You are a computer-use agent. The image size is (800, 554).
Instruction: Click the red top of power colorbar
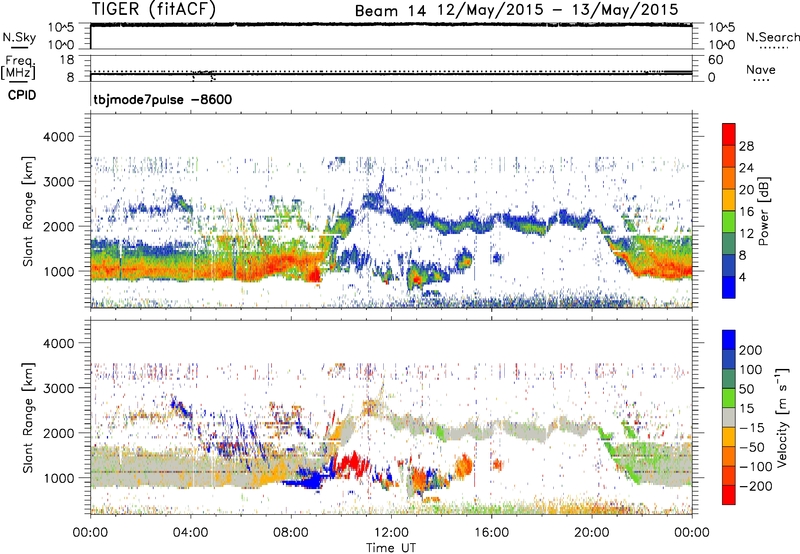(x=729, y=134)
